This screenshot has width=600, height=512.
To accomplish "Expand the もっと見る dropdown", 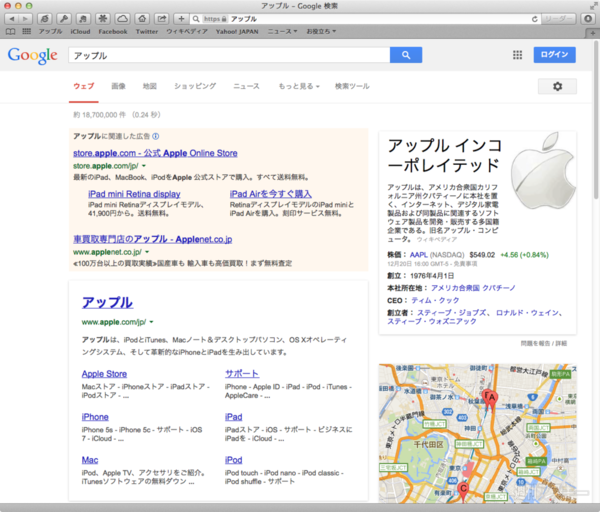I will tap(299, 86).
